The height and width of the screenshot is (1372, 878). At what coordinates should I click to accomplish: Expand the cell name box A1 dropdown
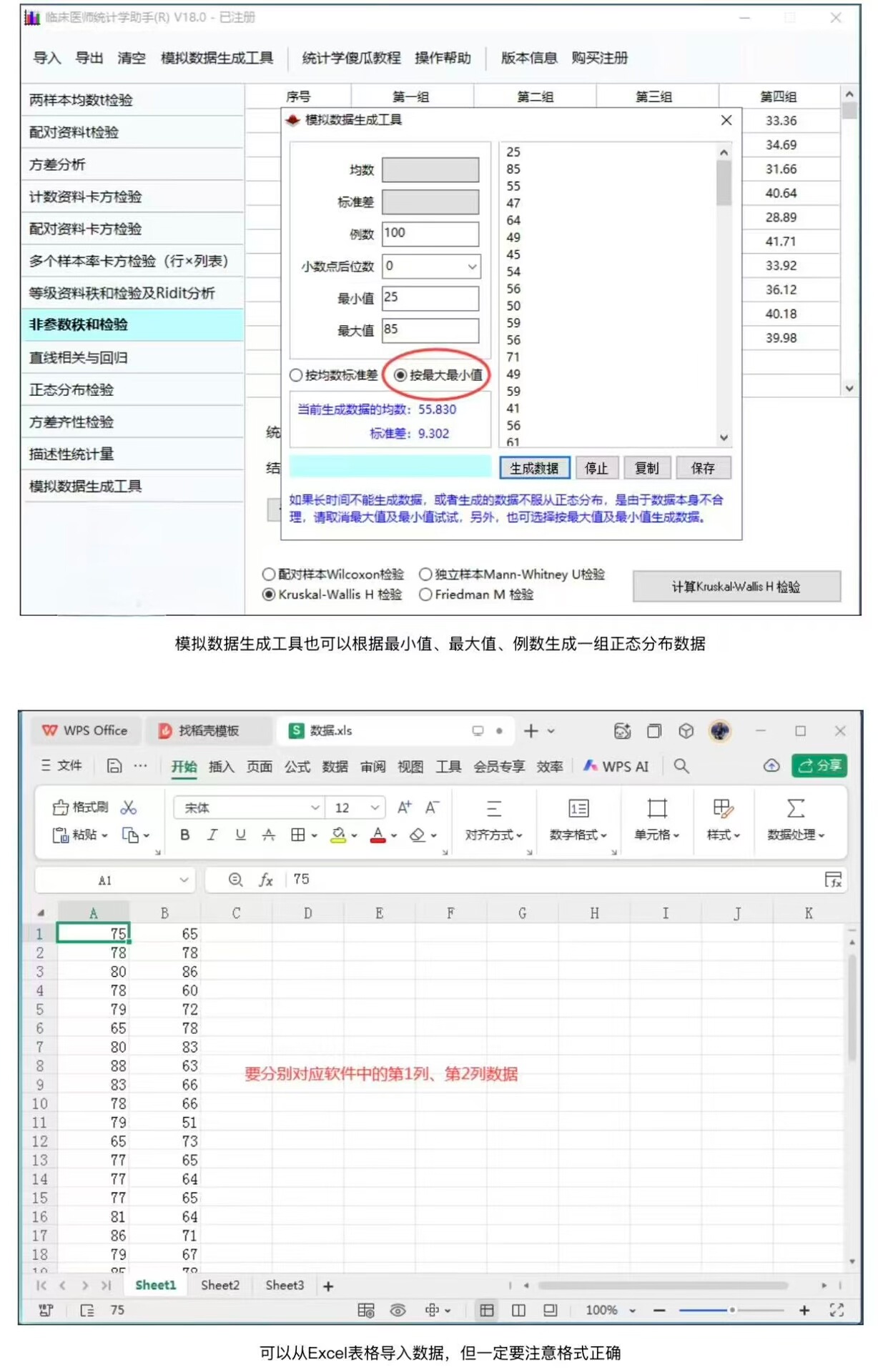pyautogui.click(x=184, y=880)
